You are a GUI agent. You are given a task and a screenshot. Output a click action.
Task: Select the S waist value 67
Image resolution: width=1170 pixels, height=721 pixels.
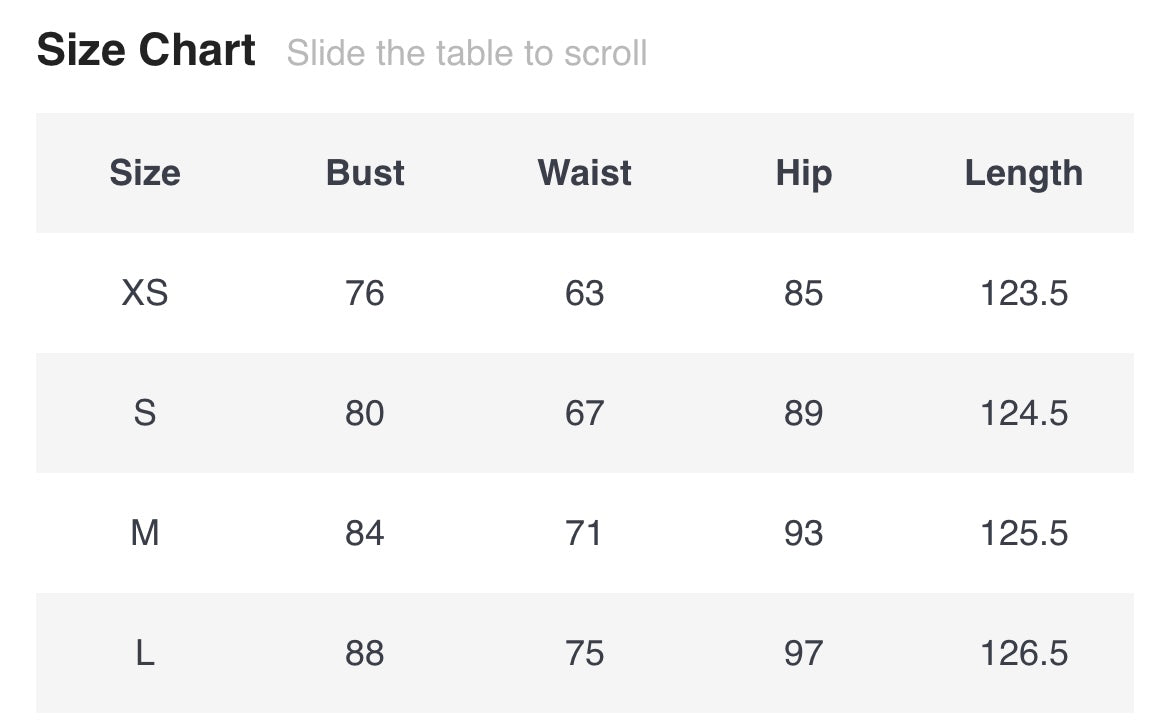[x=584, y=413]
